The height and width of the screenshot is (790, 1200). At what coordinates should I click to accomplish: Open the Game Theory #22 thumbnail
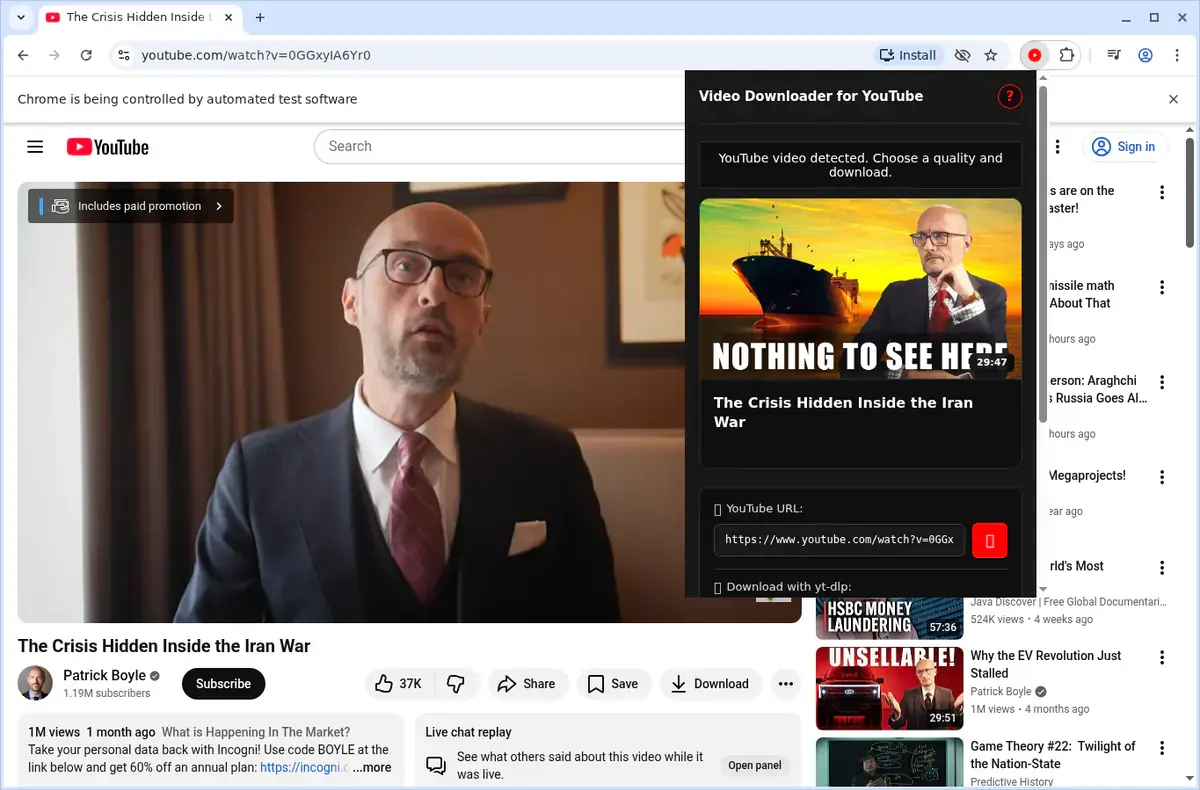point(888,762)
